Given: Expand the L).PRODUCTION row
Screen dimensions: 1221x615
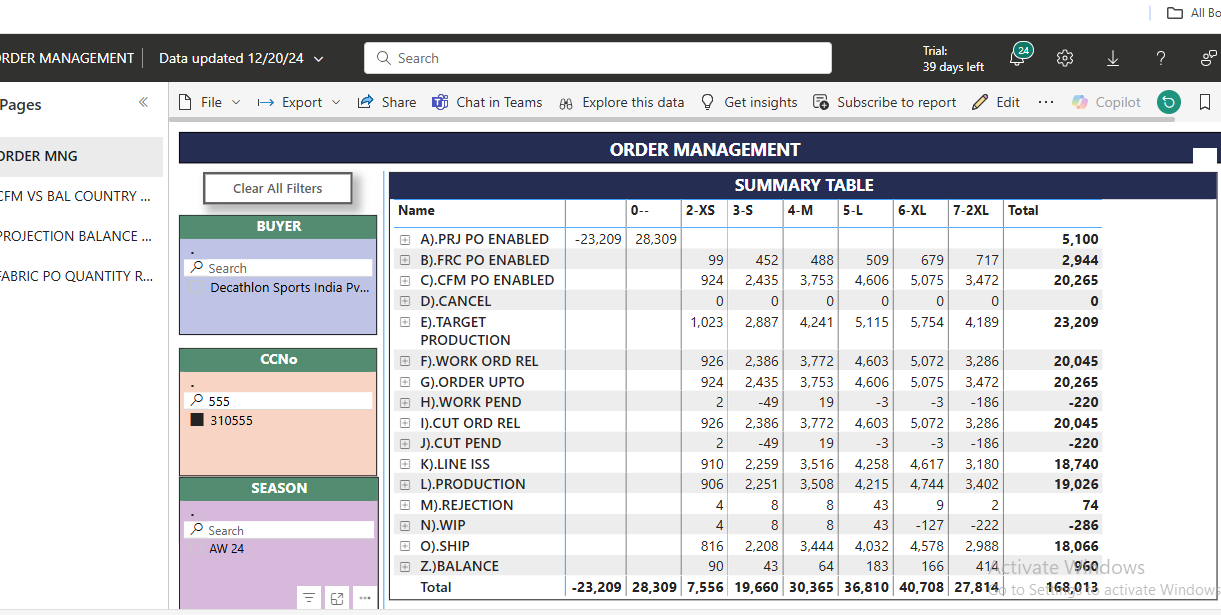Looking at the screenshot, I should pyautogui.click(x=405, y=485).
